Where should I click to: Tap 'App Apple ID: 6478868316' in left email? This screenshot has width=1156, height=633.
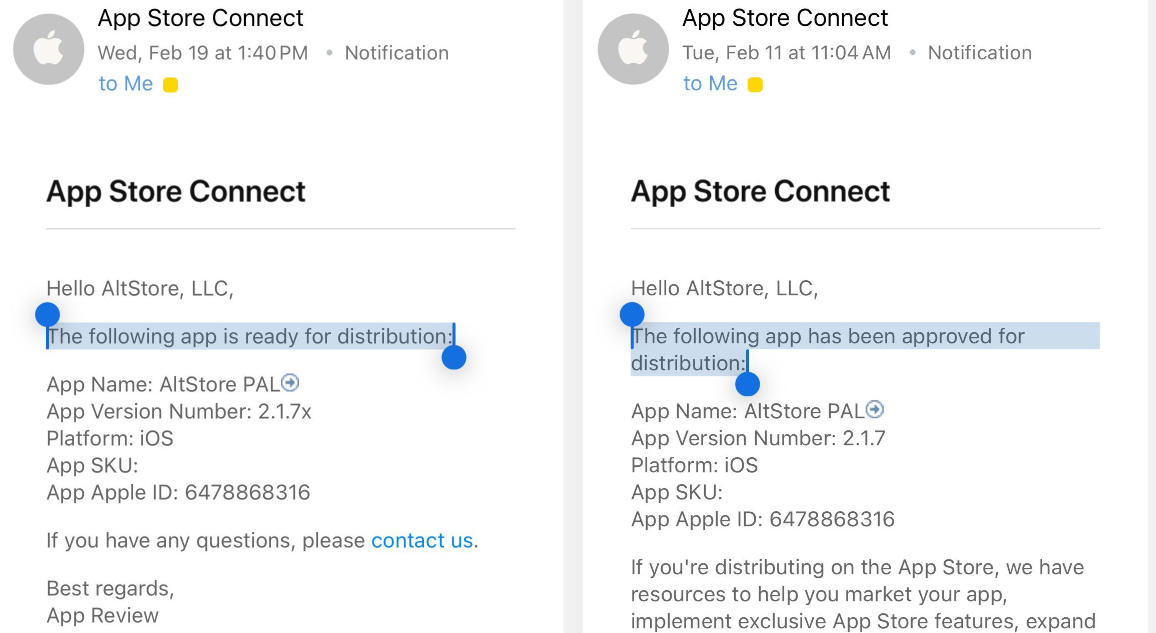178,492
